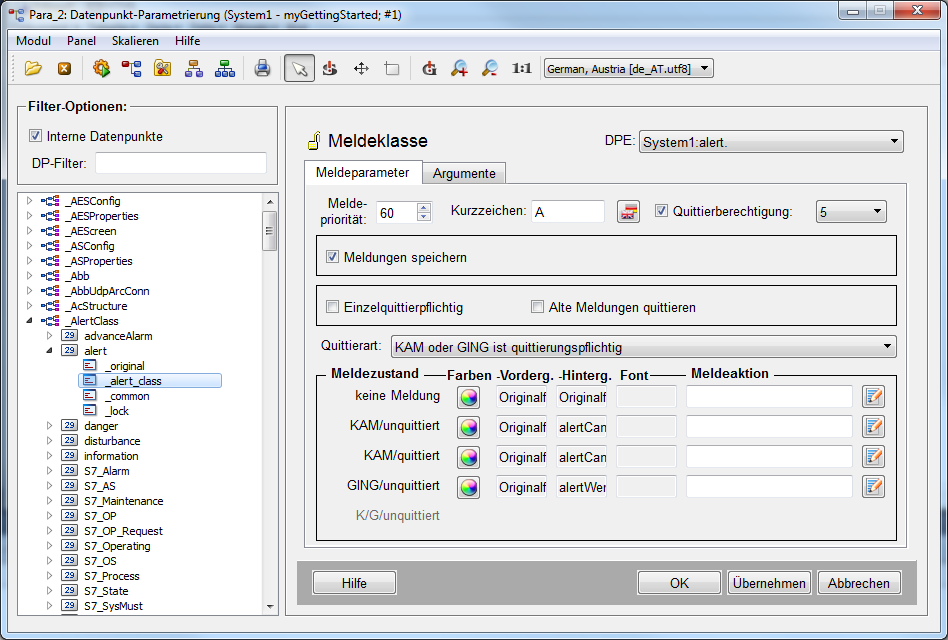Open the folder icon in toolbar
Screen dimensions: 948x640
tap(33, 68)
